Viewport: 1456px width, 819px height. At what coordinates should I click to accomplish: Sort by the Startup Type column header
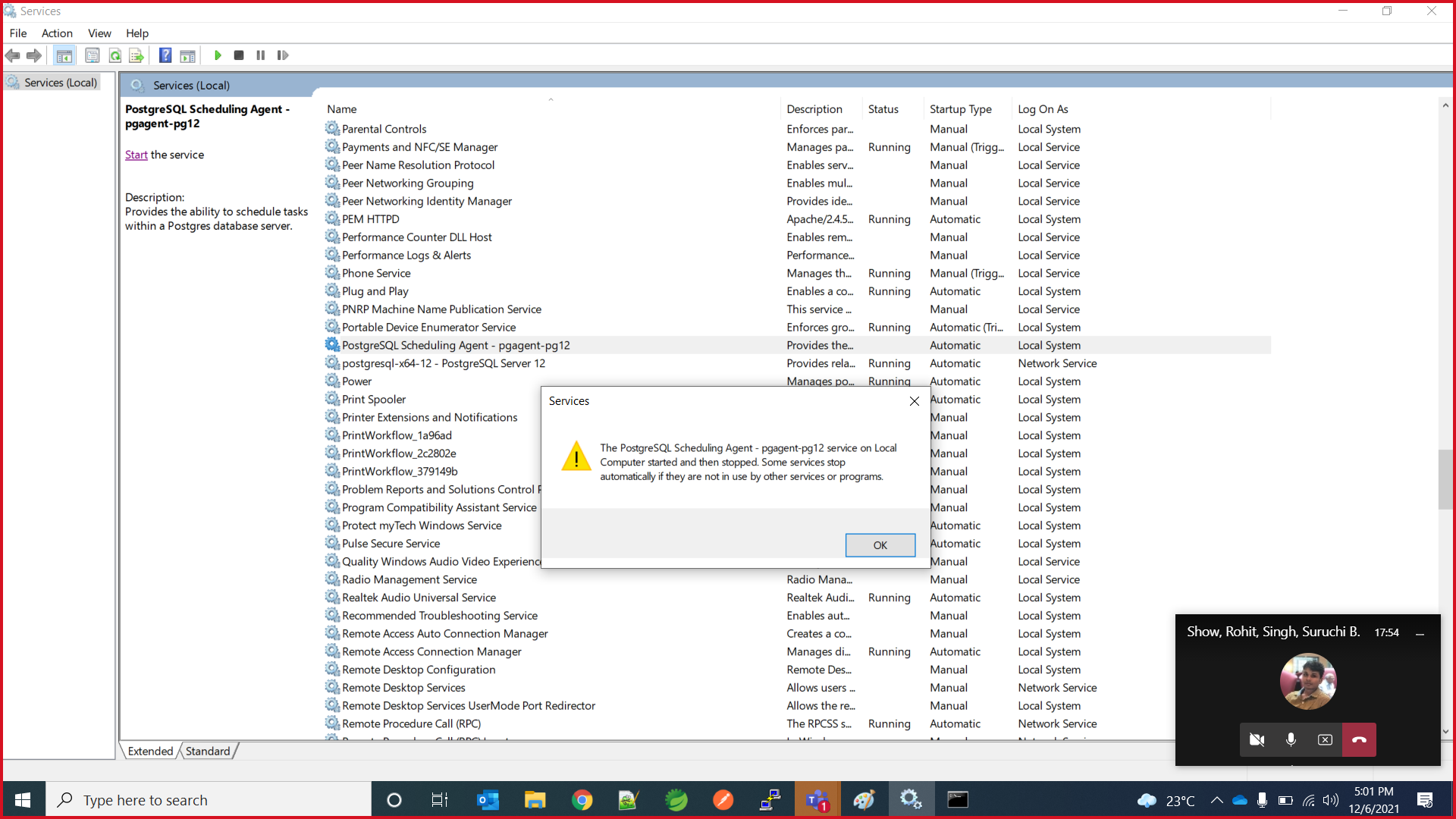(960, 109)
